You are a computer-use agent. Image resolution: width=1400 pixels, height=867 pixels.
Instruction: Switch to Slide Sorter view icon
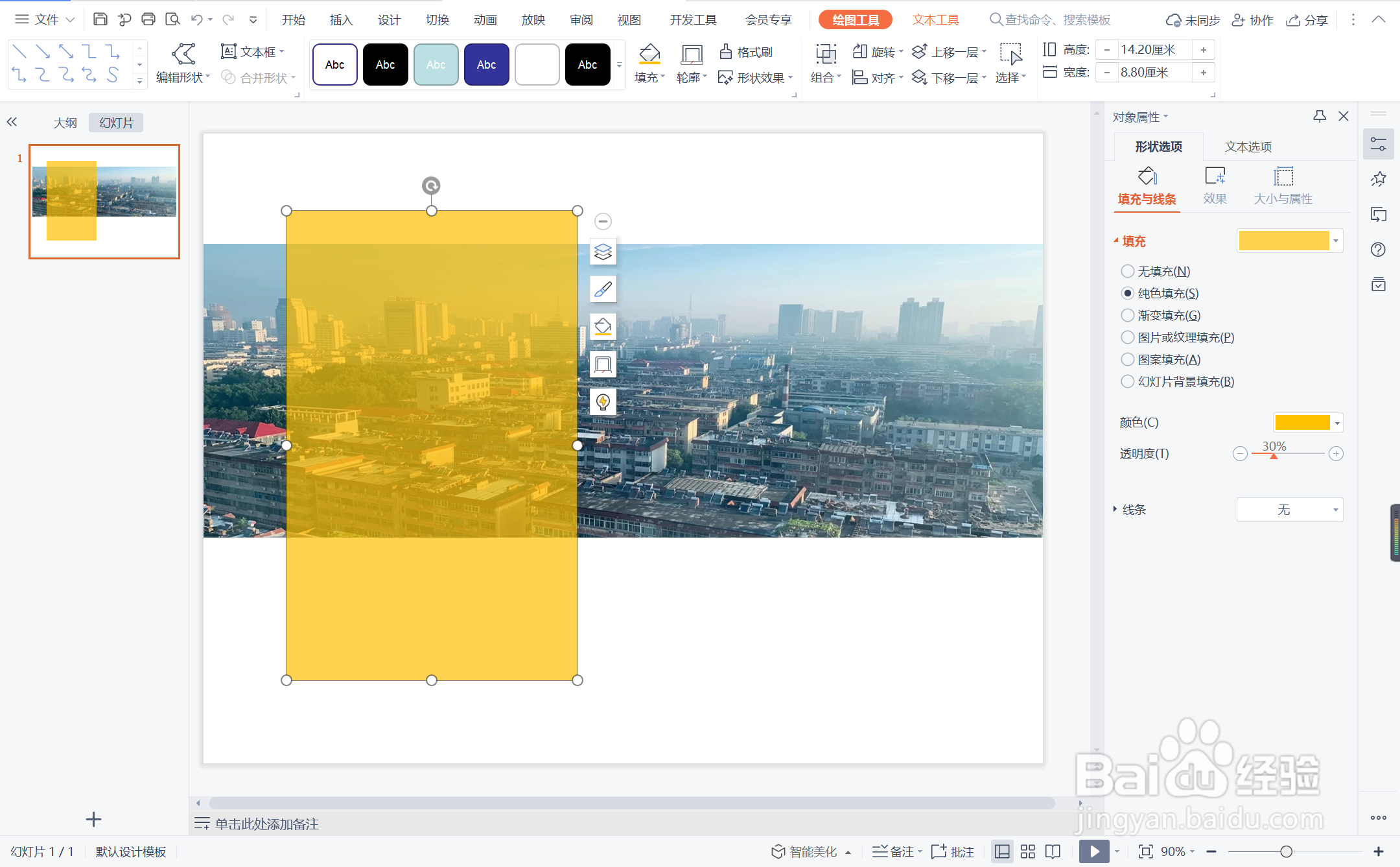[1028, 851]
